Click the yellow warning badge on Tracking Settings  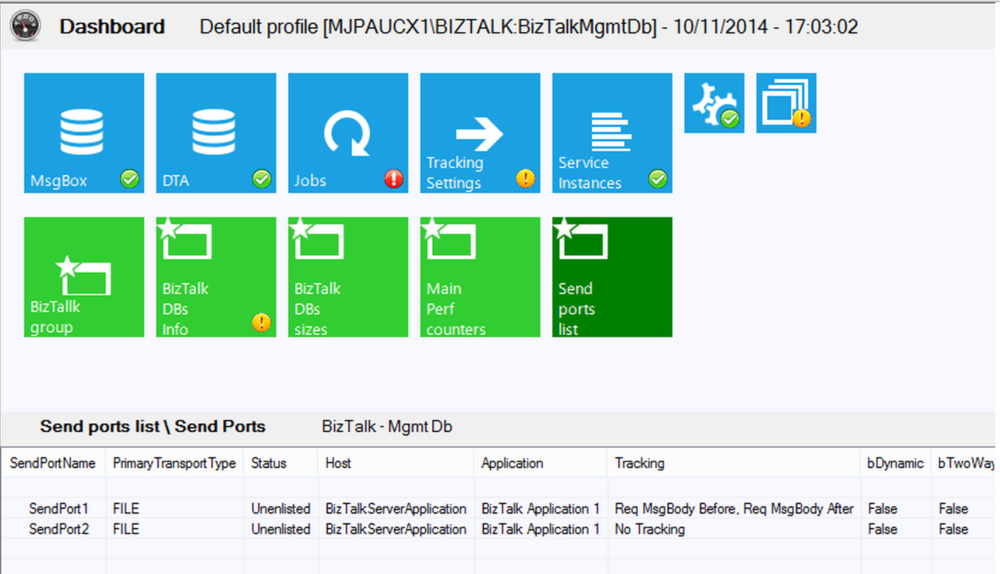tap(526, 179)
